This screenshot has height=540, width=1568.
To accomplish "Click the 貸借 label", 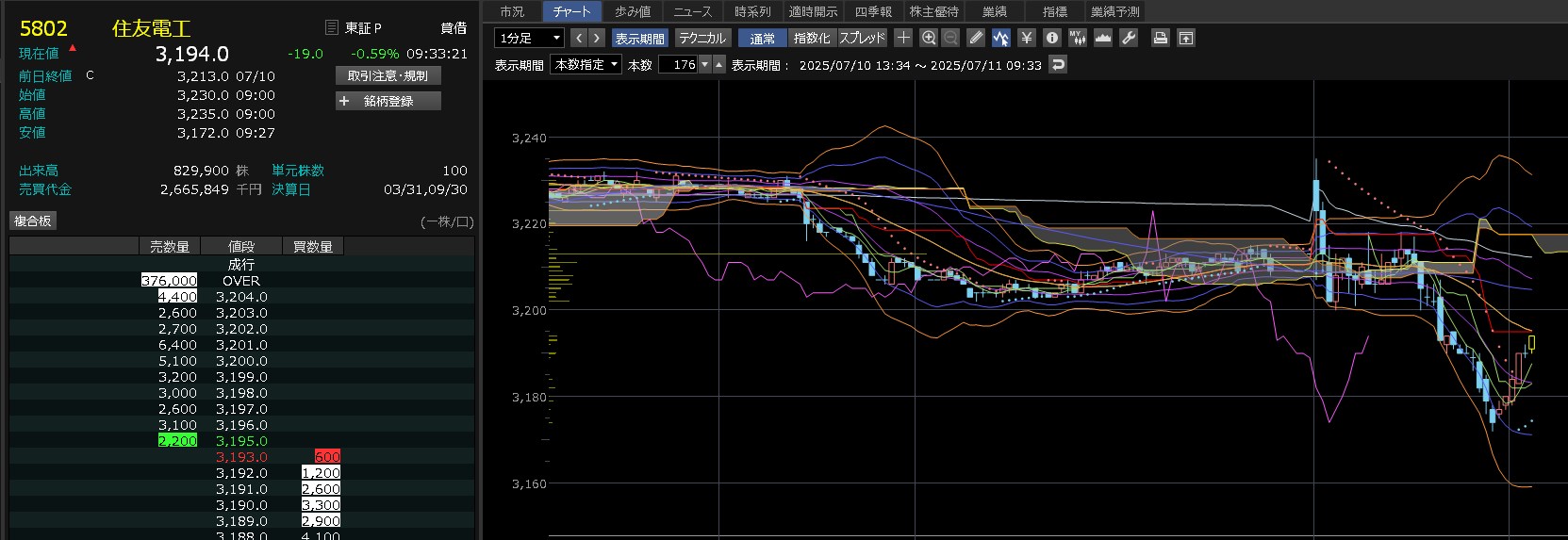I will click(x=454, y=28).
